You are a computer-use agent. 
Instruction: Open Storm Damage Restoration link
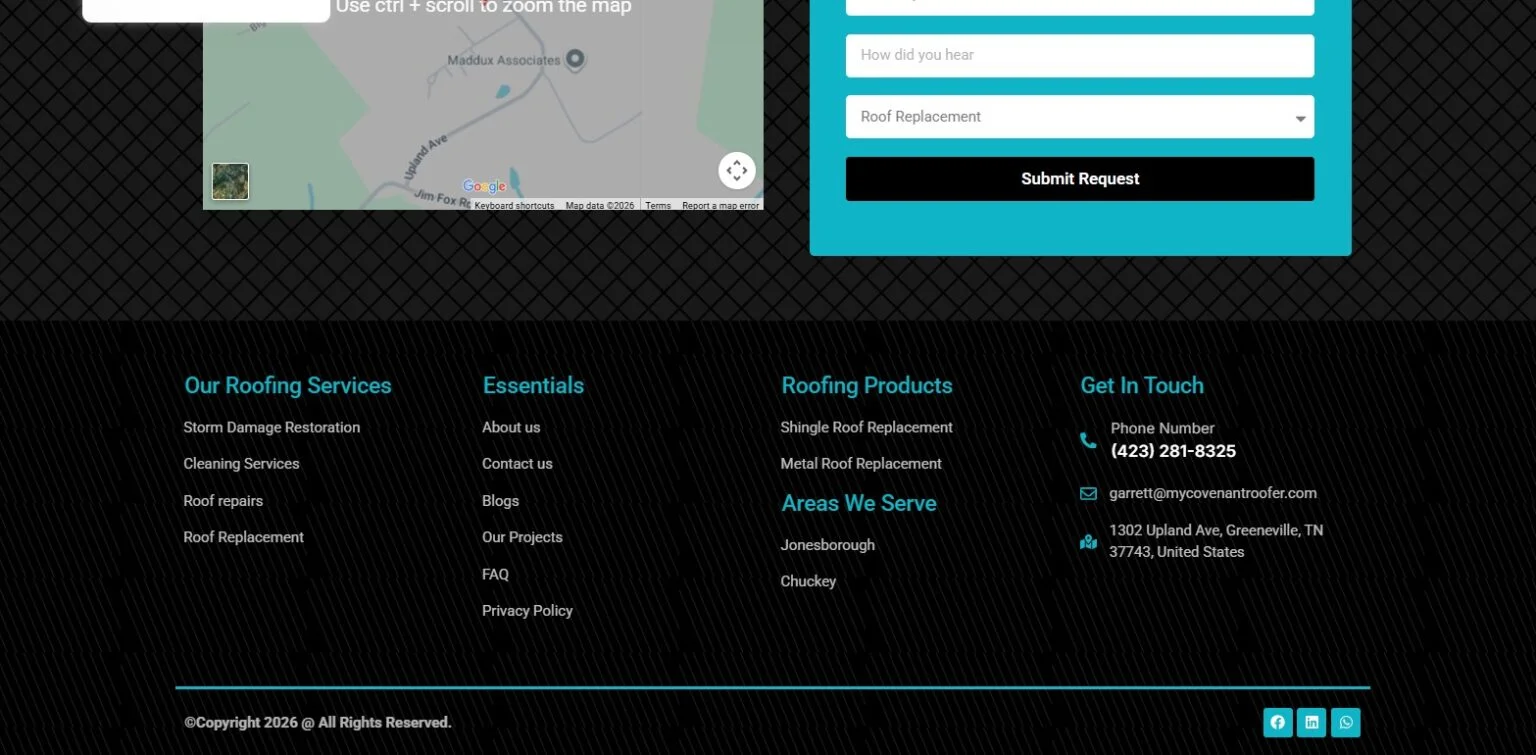(x=272, y=427)
